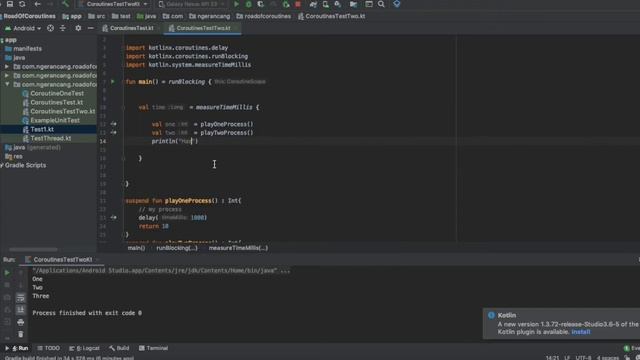Open the Logcat tool window tab
This screenshot has width=640, height=360.
84,348
